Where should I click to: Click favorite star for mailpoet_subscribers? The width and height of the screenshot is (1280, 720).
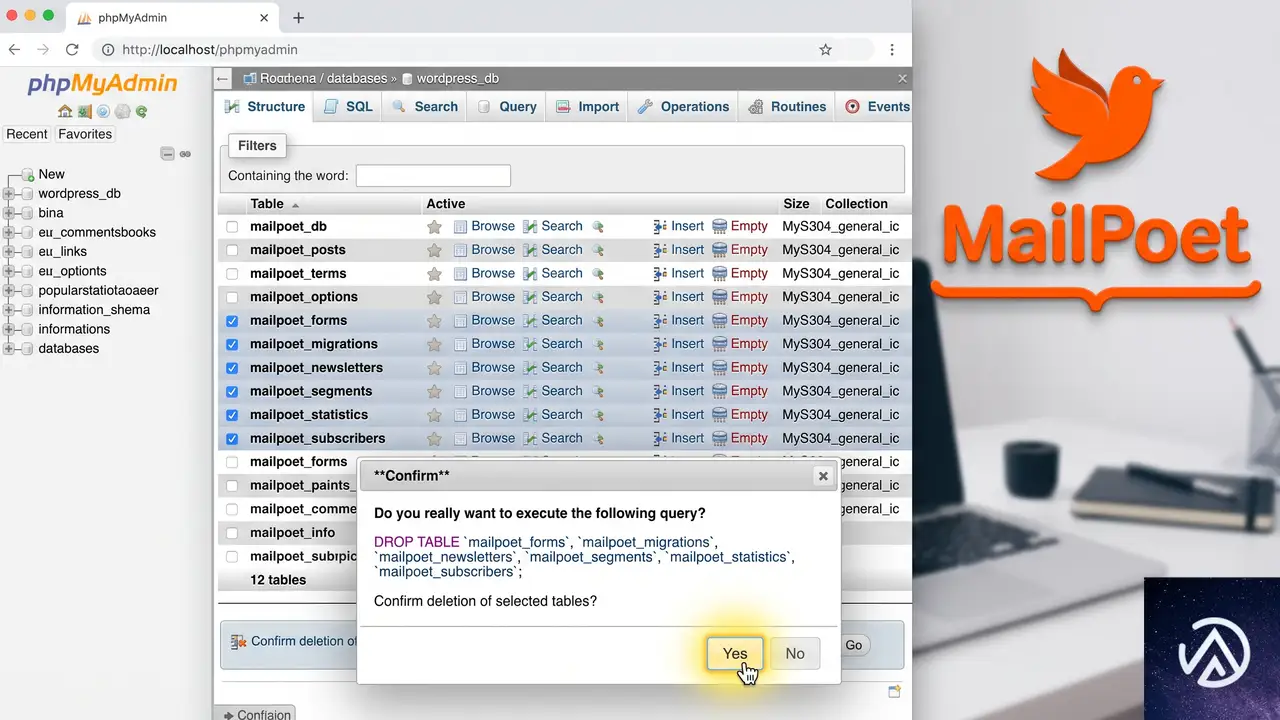(434, 438)
